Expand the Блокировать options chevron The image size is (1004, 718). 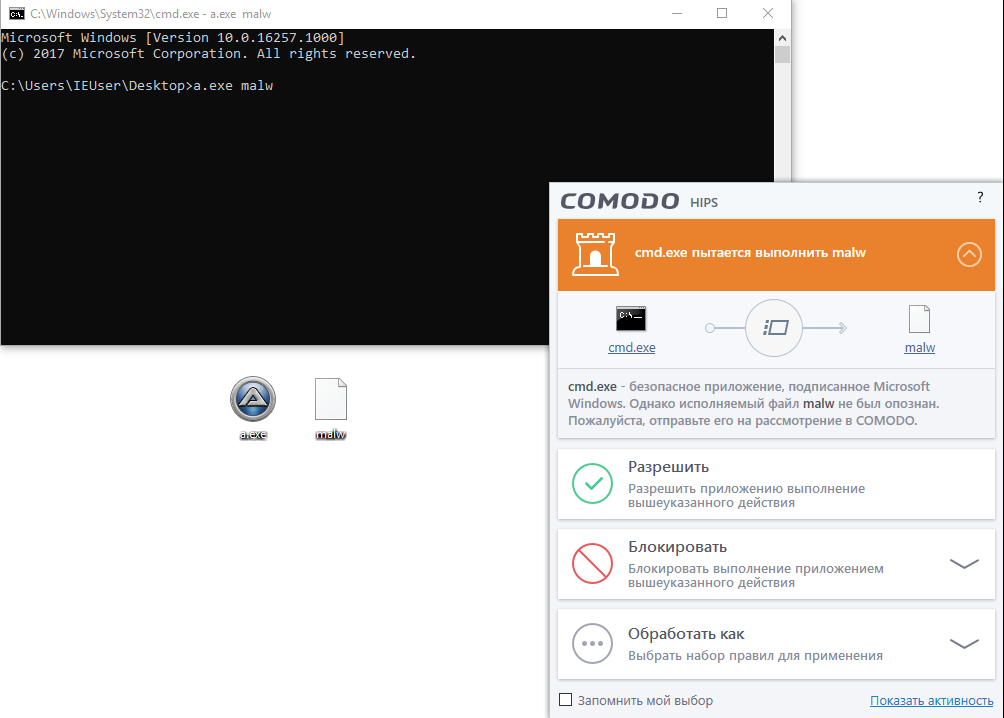pos(964,564)
